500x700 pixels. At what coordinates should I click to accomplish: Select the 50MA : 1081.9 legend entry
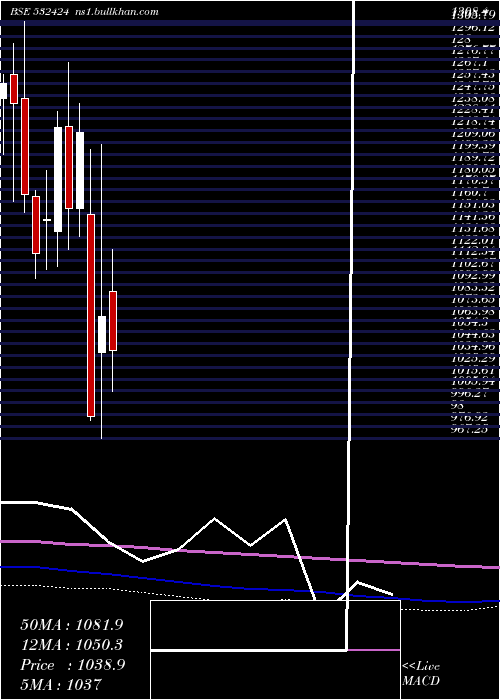72,625
